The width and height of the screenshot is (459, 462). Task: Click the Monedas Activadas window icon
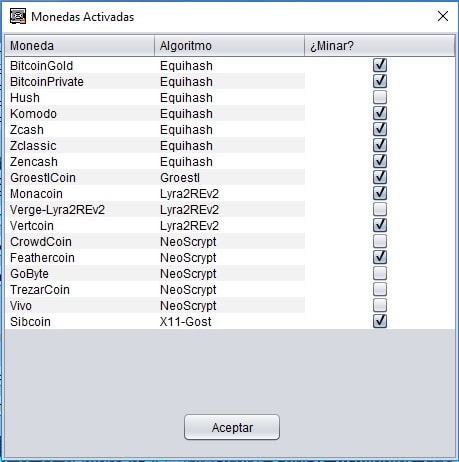pos(18,16)
